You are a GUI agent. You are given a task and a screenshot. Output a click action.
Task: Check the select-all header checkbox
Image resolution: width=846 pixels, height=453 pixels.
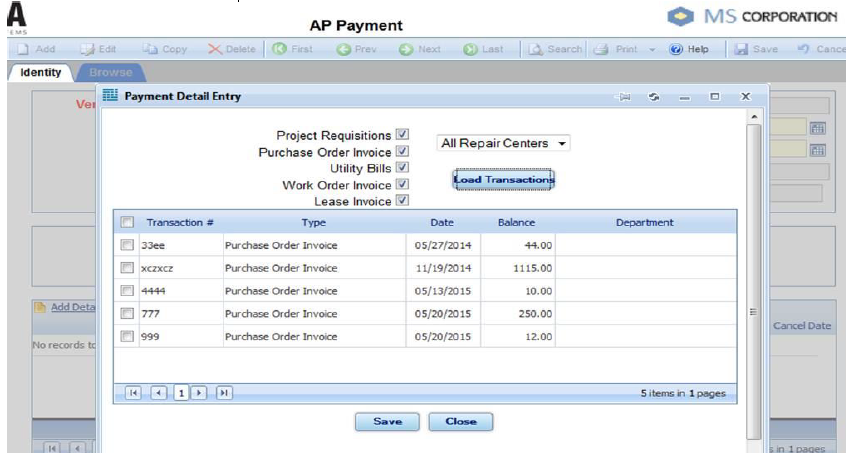pos(127,222)
